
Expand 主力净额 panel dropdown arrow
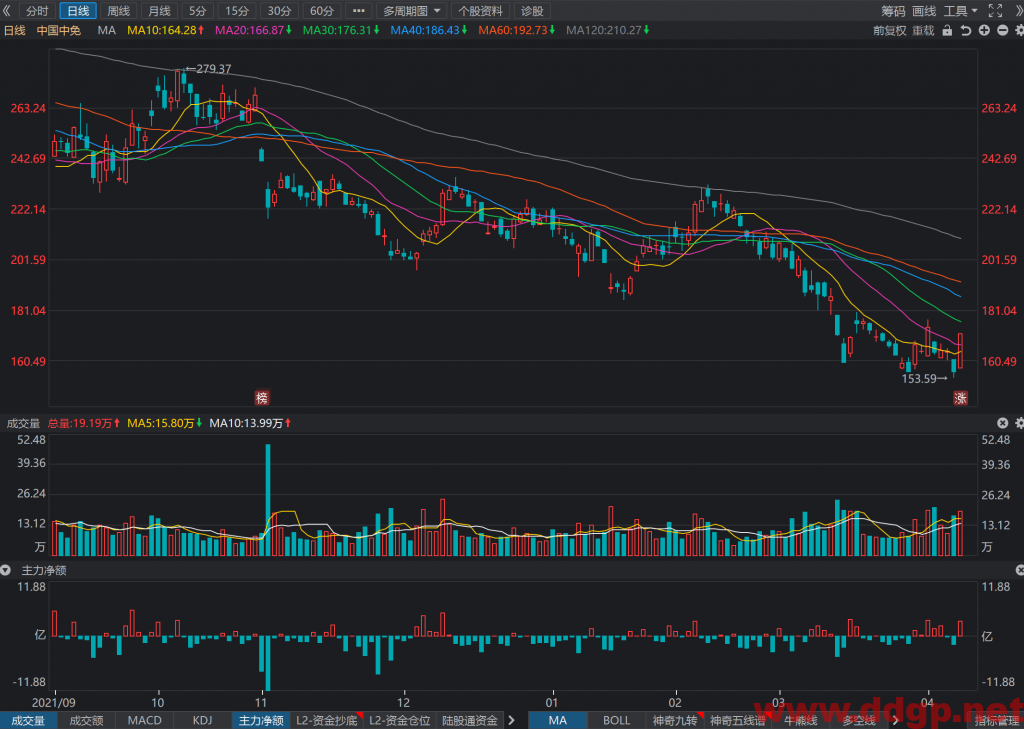(x=5, y=570)
